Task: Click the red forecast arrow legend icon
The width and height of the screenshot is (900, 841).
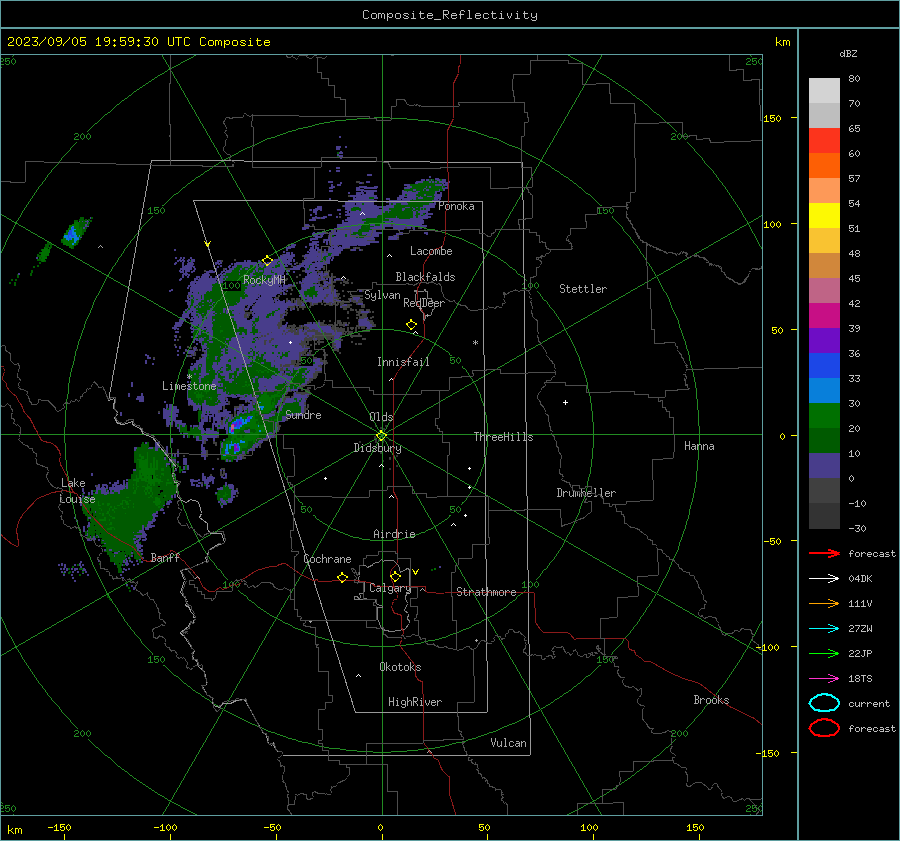Action: [824, 553]
